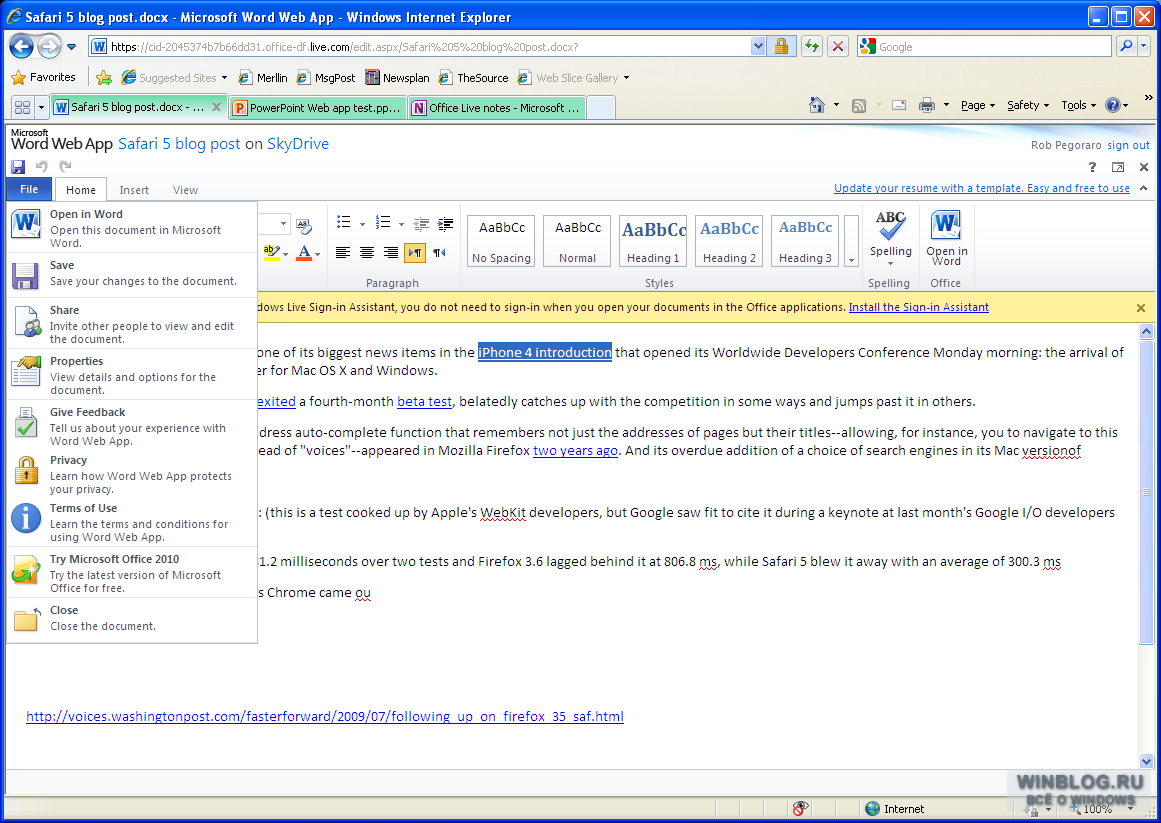
Task: Click the Undo arrow icon
Action: pos(41,167)
